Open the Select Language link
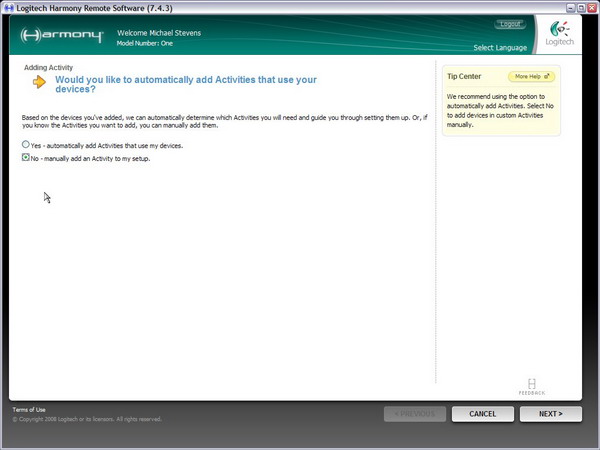The height and width of the screenshot is (450, 600). [500, 48]
